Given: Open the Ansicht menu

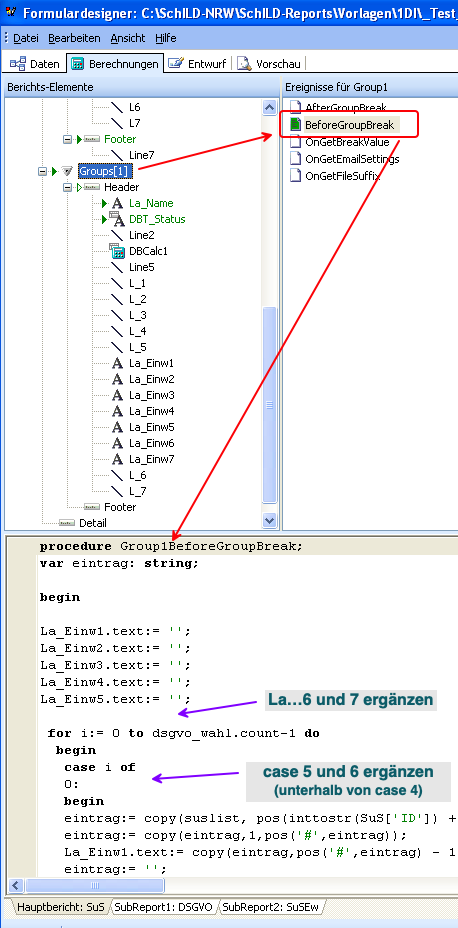Looking at the screenshot, I should pyautogui.click(x=127, y=38).
